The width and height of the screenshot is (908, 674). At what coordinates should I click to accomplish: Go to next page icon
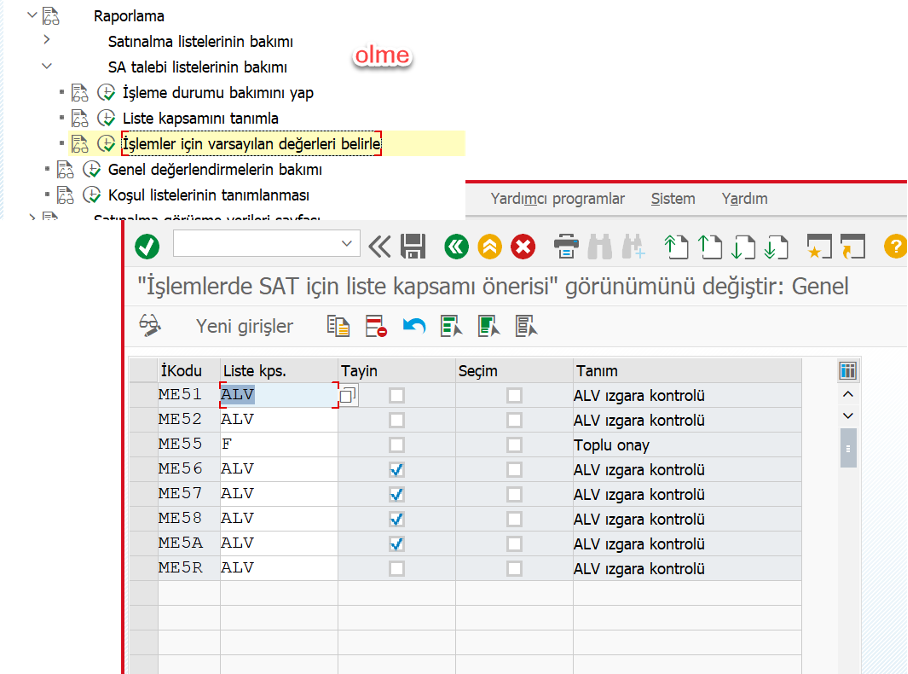(x=743, y=247)
